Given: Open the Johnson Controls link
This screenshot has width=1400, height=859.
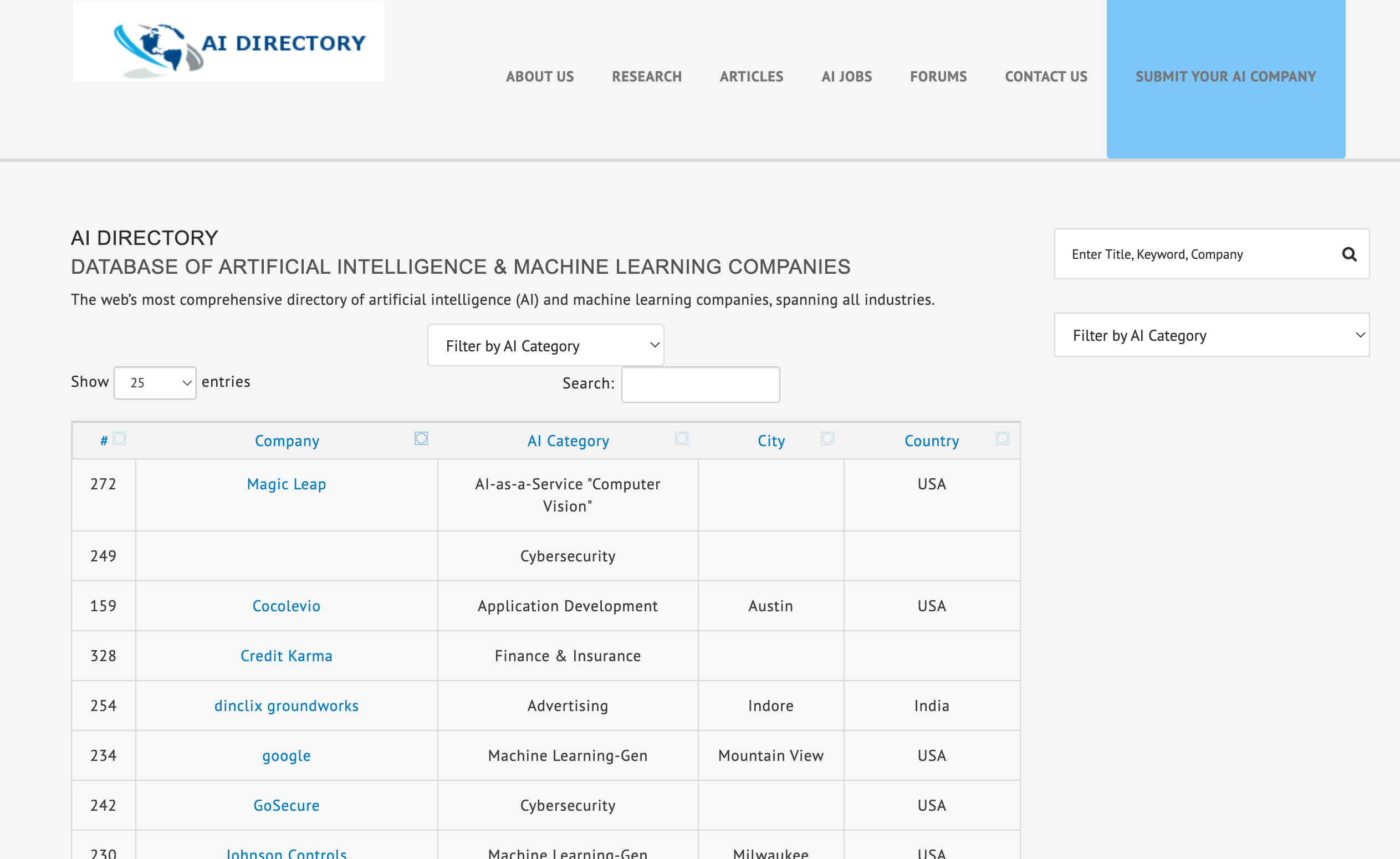Looking at the screenshot, I should click(x=287, y=853).
